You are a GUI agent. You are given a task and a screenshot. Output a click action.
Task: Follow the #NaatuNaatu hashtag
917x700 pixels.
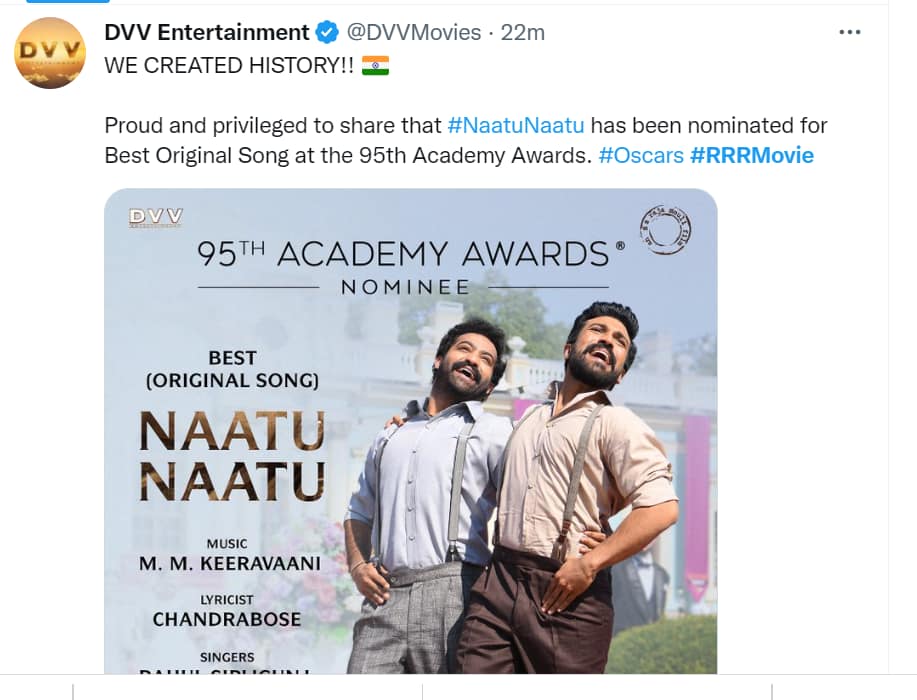(x=516, y=125)
